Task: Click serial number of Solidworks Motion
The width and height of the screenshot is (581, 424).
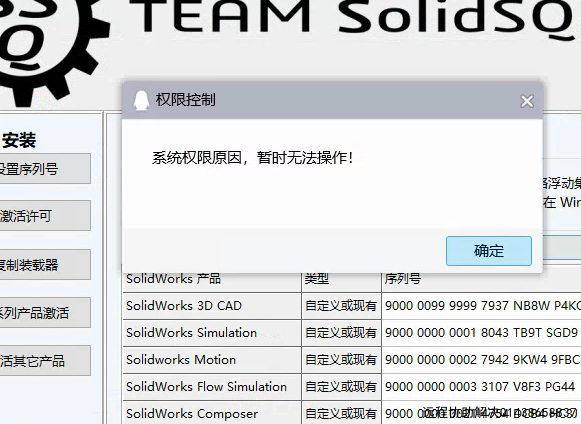Action: [481, 360]
